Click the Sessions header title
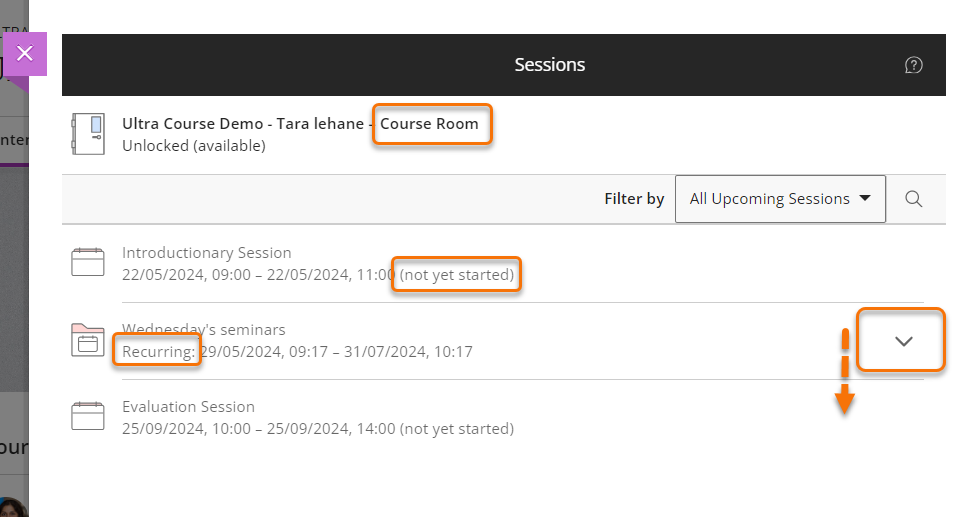 pyautogui.click(x=550, y=65)
